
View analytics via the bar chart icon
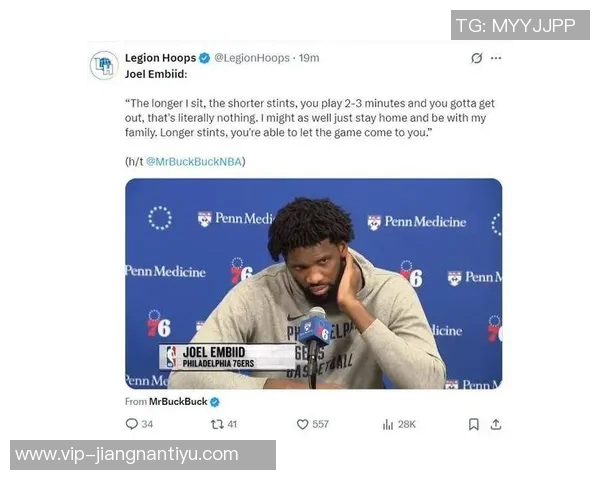[x=388, y=424]
